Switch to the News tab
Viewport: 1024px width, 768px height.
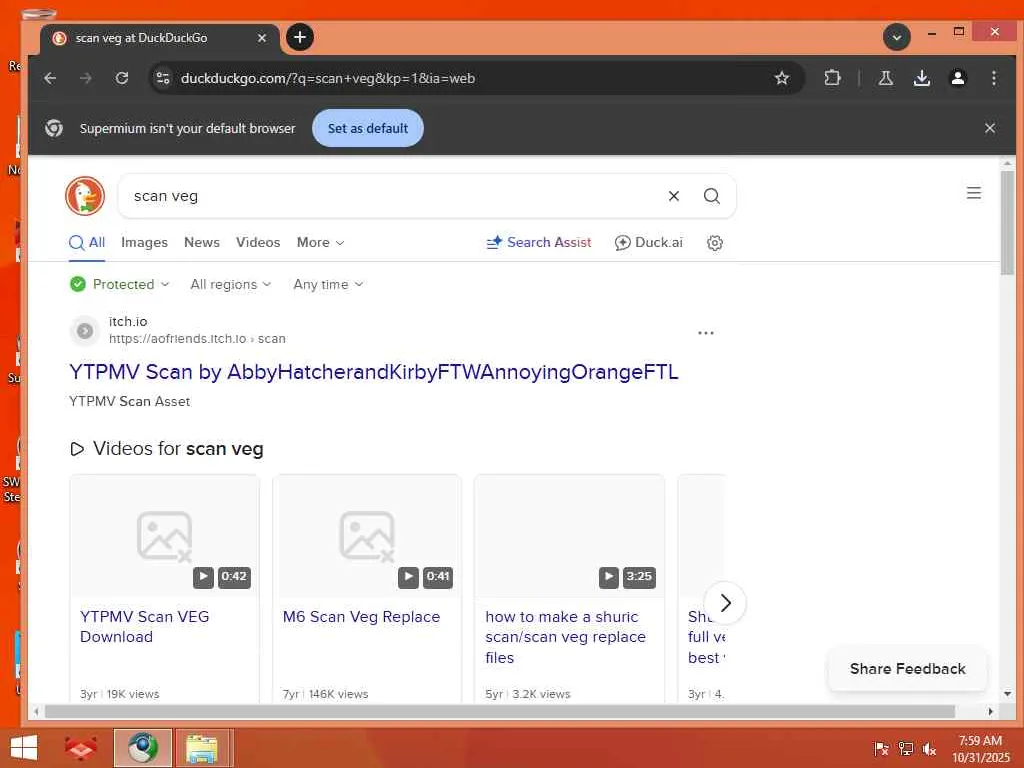click(202, 242)
